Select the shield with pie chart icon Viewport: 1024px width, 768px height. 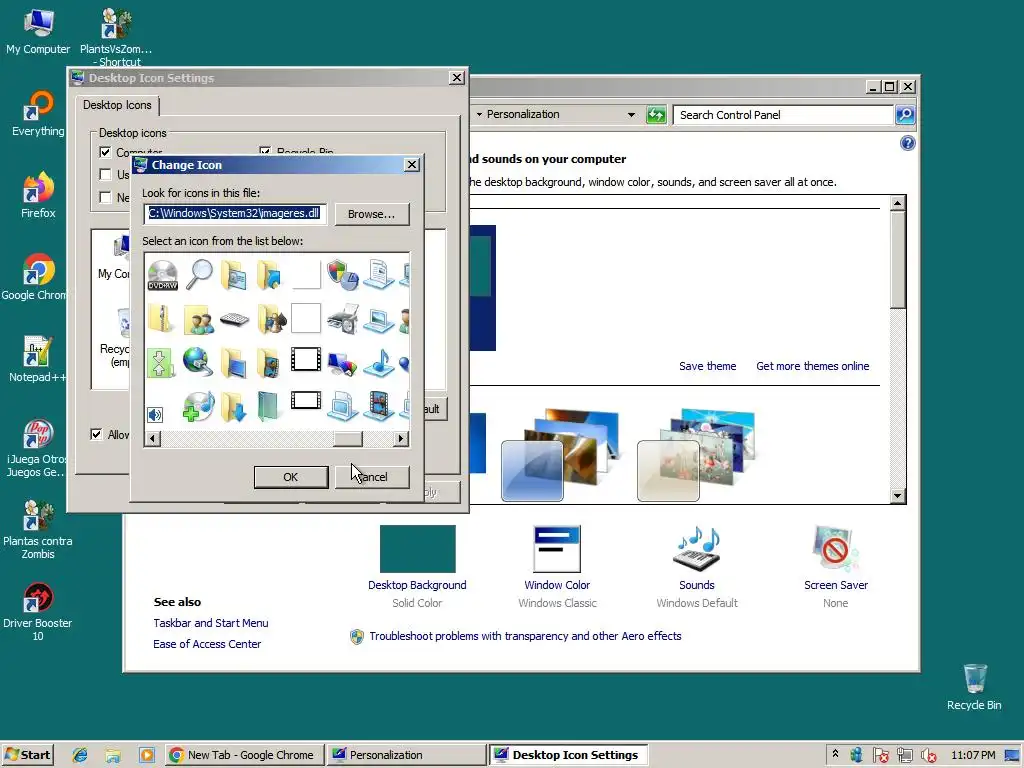342,274
